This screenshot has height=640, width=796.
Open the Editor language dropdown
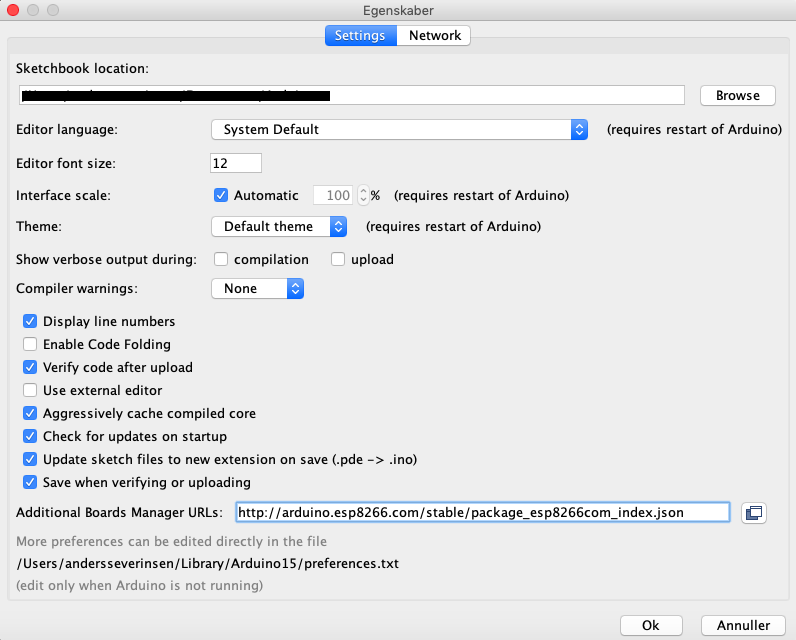(400, 129)
